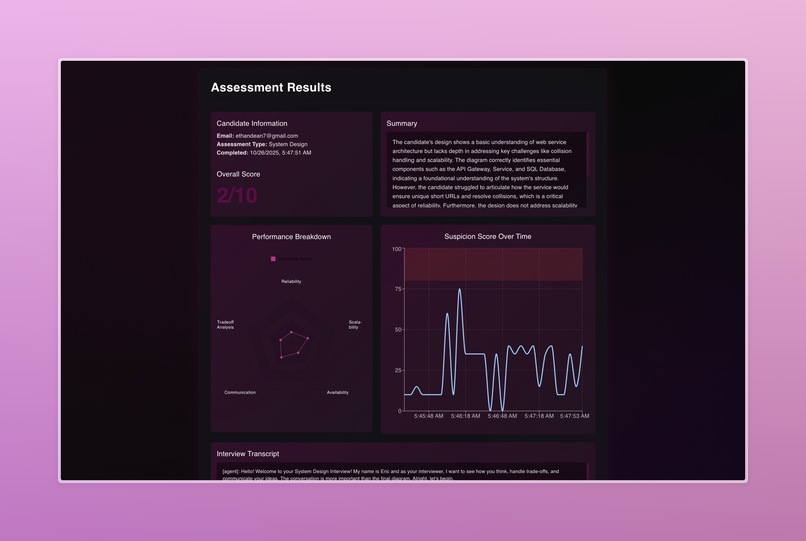This screenshot has height=541, width=806.
Task: Click the 5:45:48 AM axis tick label
Action: tap(429, 416)
